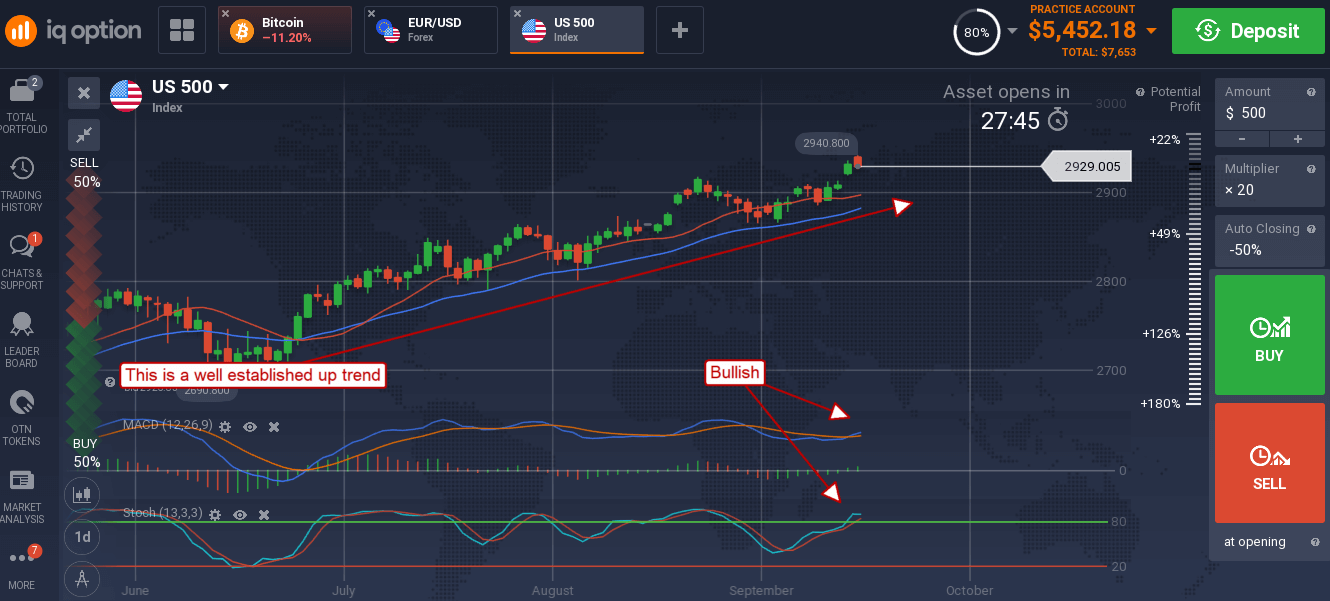Open OTN Tokens section

point(22,418)
